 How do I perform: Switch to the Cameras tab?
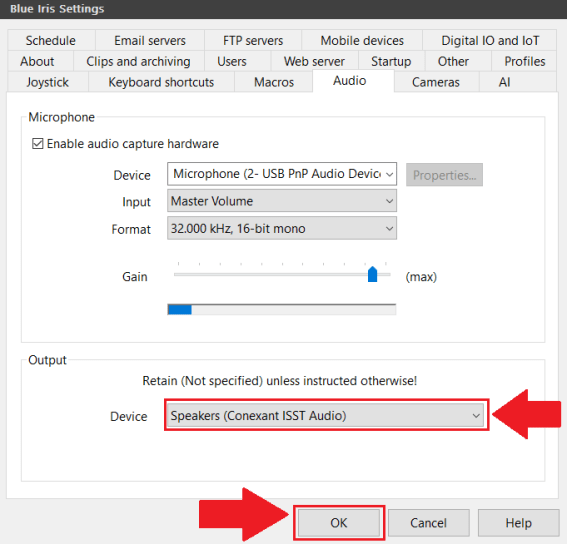pyautogui.click(x=436, y=82)
